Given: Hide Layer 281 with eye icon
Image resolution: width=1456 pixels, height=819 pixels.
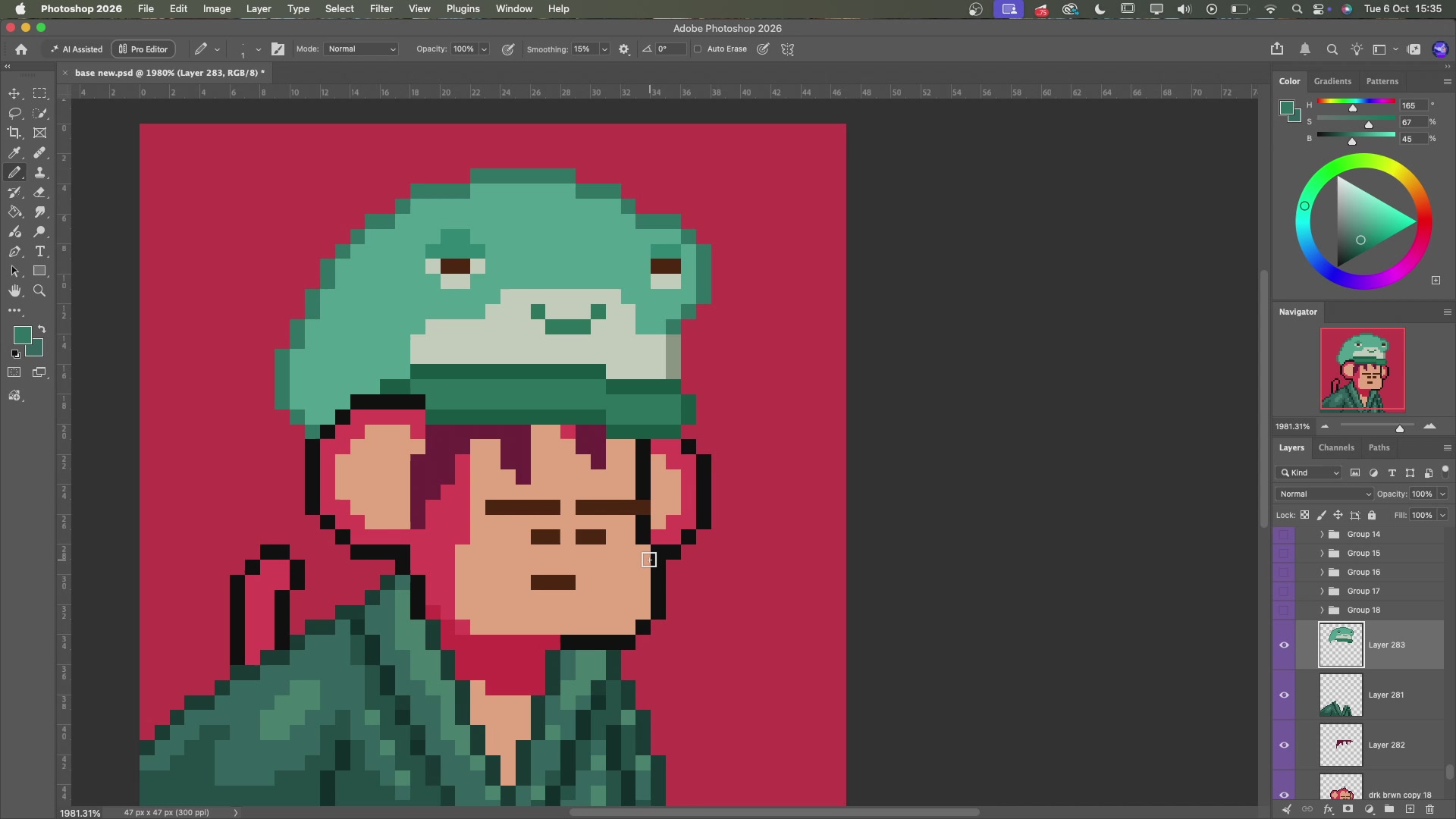Looking at the screenshot, I should tap(1284, 695).
